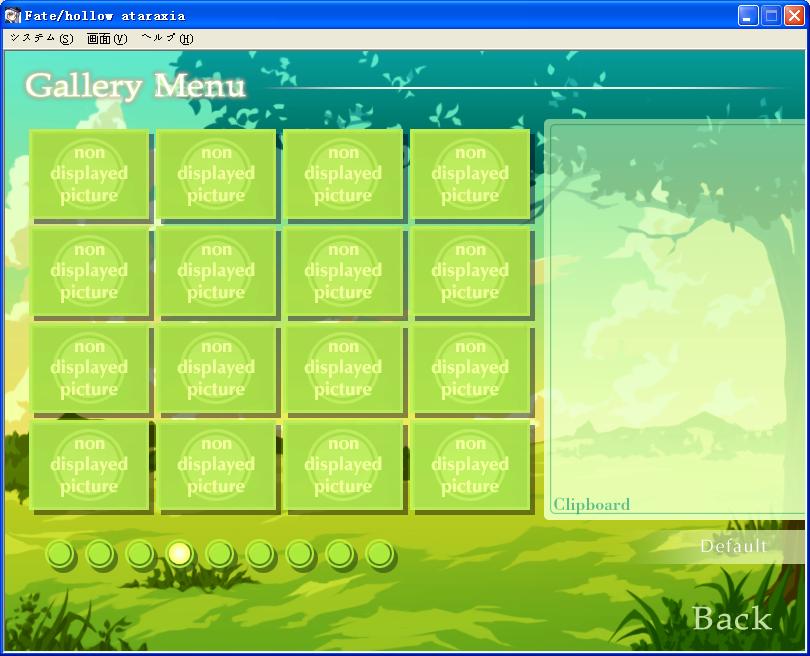The image size is (810, 656).
Task: Select second gallery page dot
Action: point(100,554)
